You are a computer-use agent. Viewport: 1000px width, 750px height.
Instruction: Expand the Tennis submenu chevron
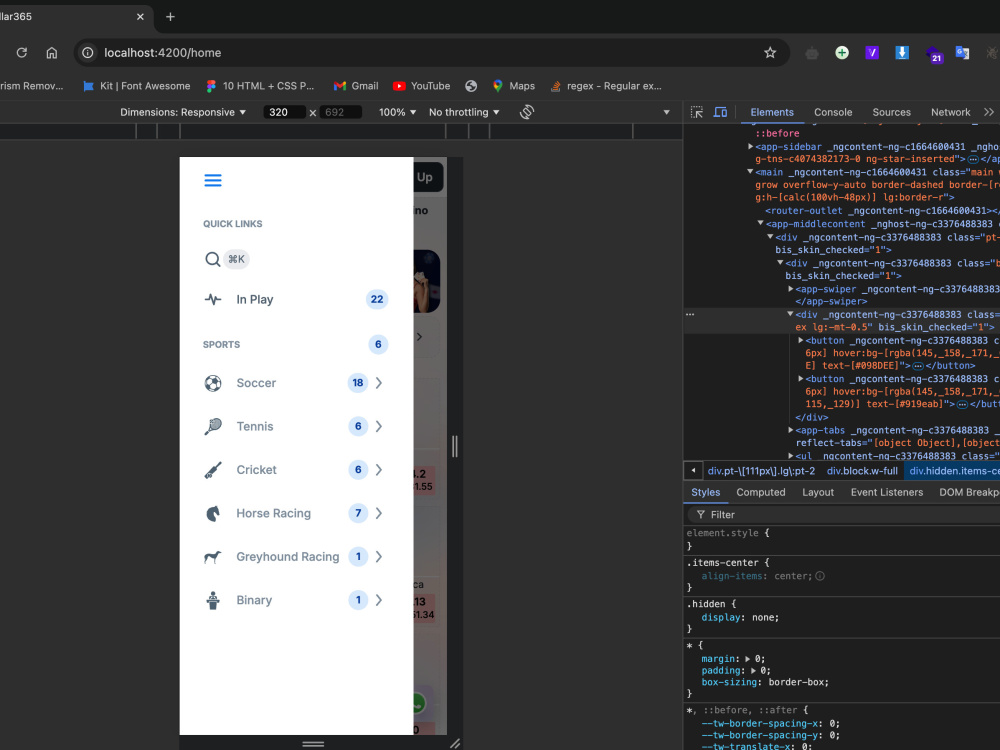click(x=379, y=426)
